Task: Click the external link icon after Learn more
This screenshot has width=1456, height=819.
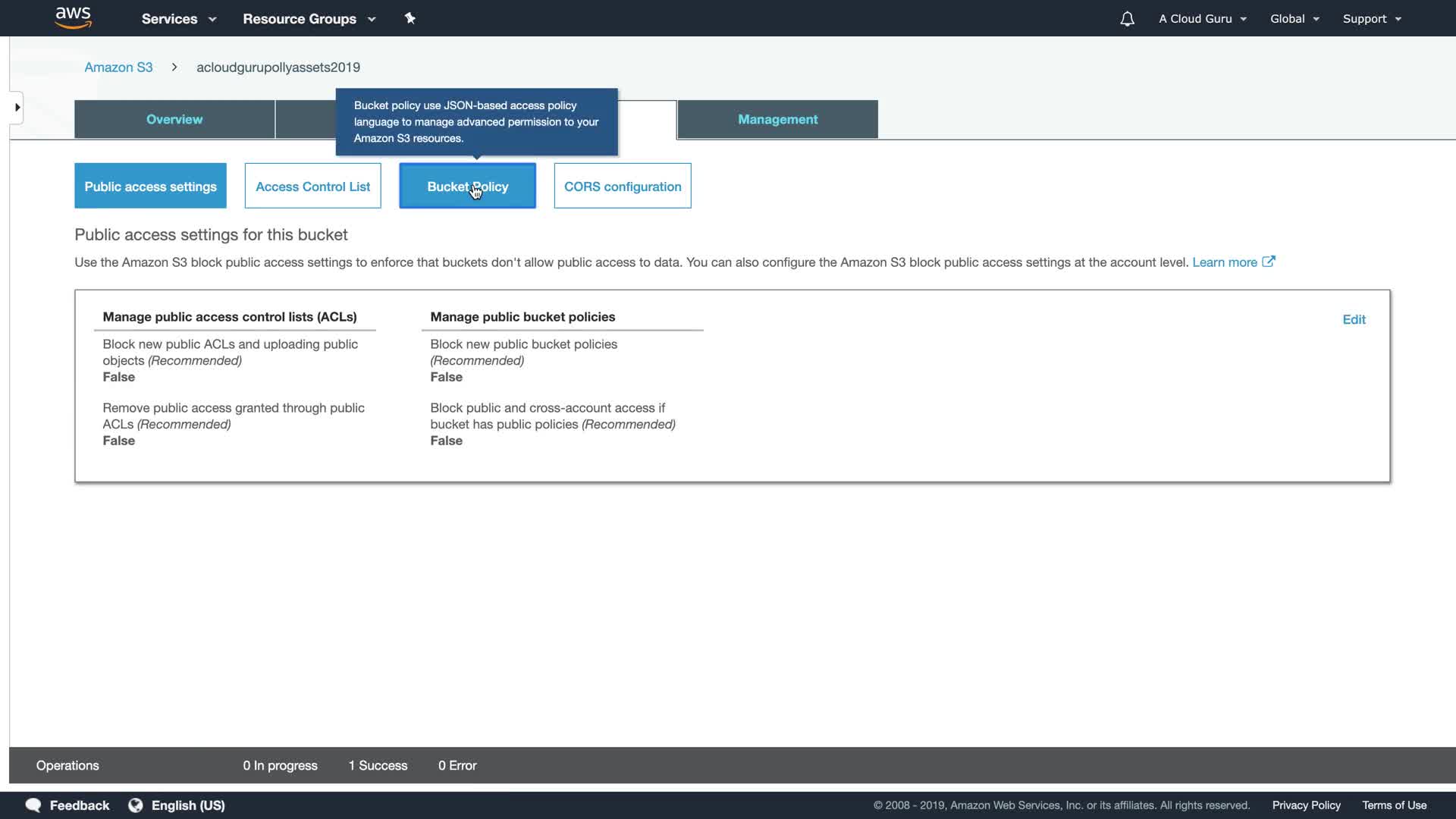Action: point(1269,262)
